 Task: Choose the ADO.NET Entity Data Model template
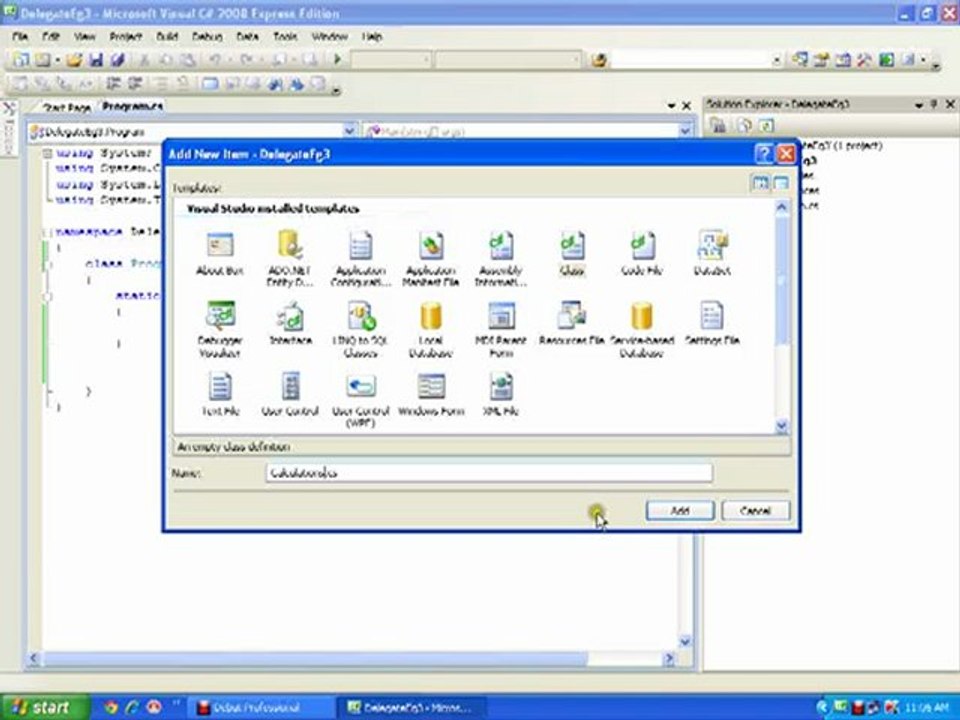pos(290,258)
